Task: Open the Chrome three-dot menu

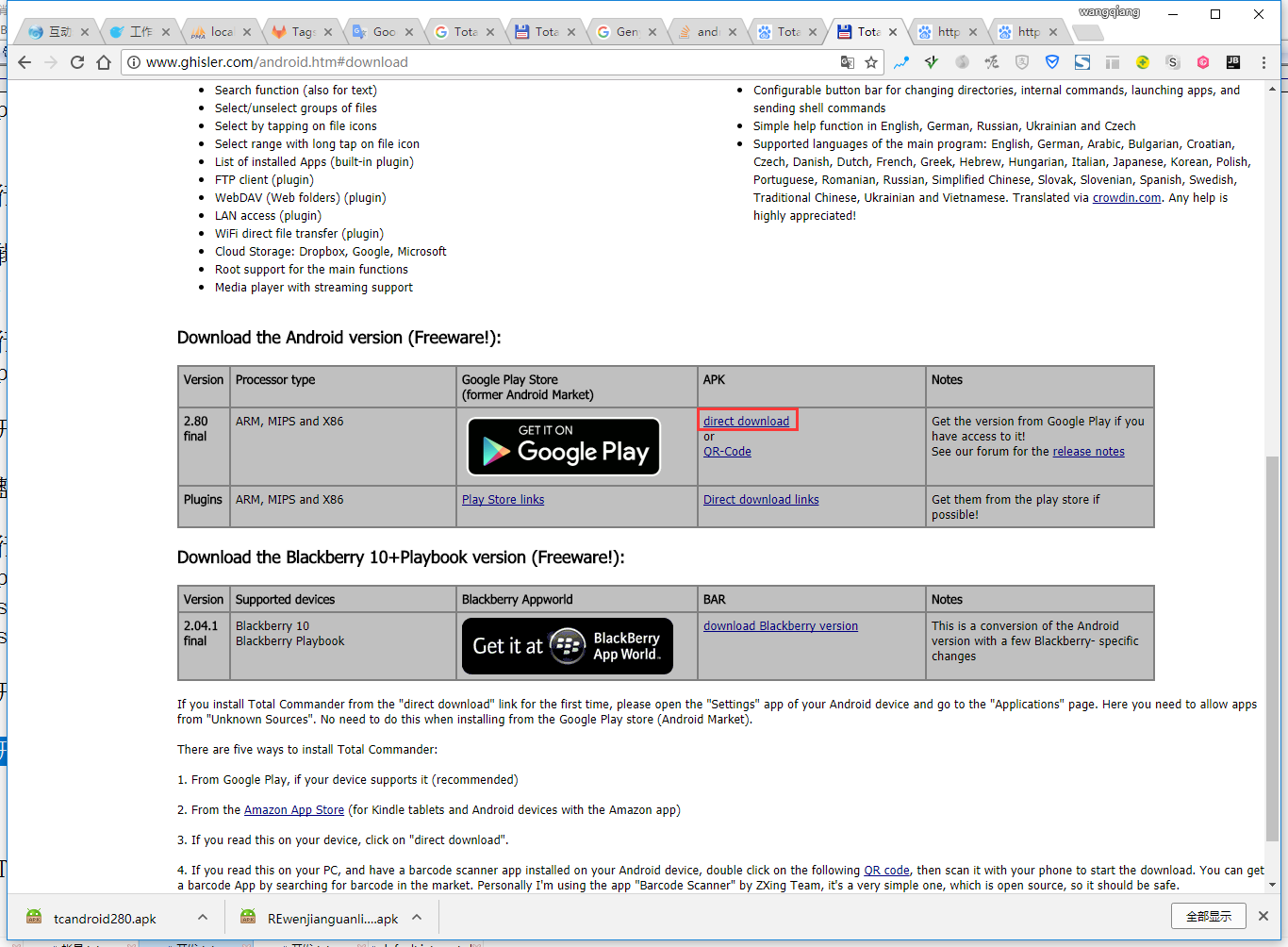Action: [1263, 62]
